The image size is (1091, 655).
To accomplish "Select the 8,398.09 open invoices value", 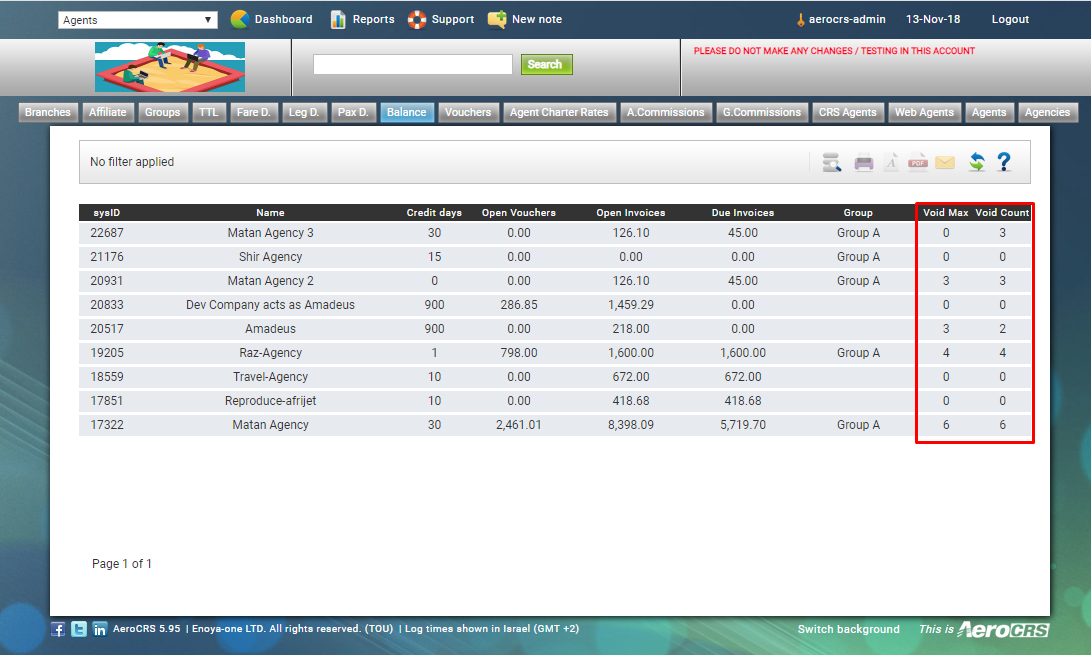I will pos(631,425).
